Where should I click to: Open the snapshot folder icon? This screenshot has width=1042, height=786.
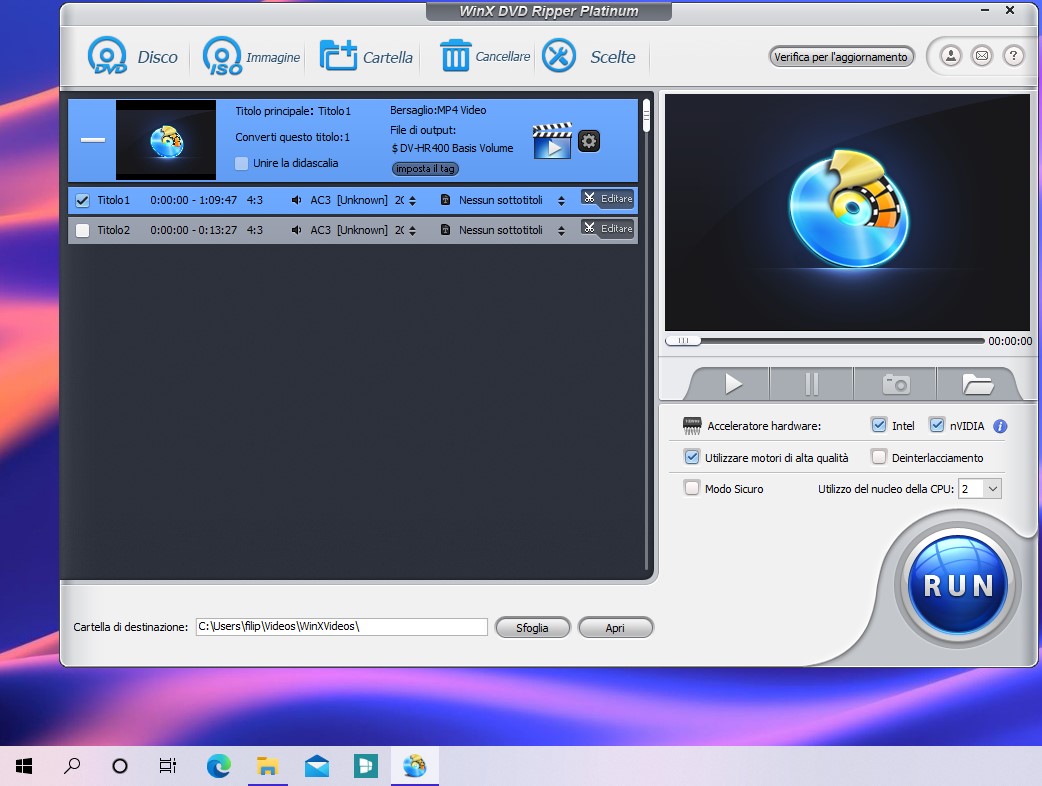click(978, 384)
